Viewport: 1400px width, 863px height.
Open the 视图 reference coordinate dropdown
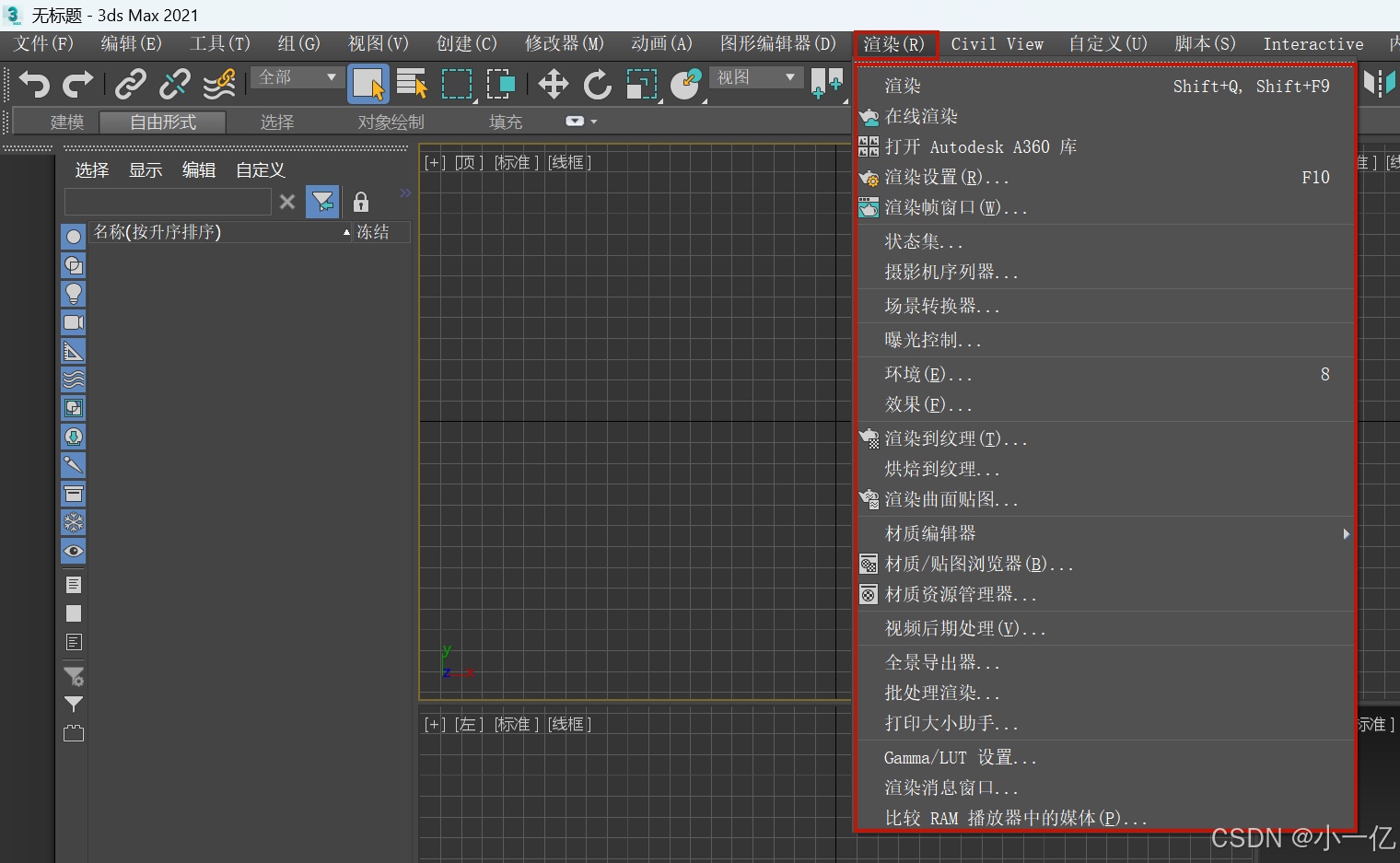(x=755, y=77)
